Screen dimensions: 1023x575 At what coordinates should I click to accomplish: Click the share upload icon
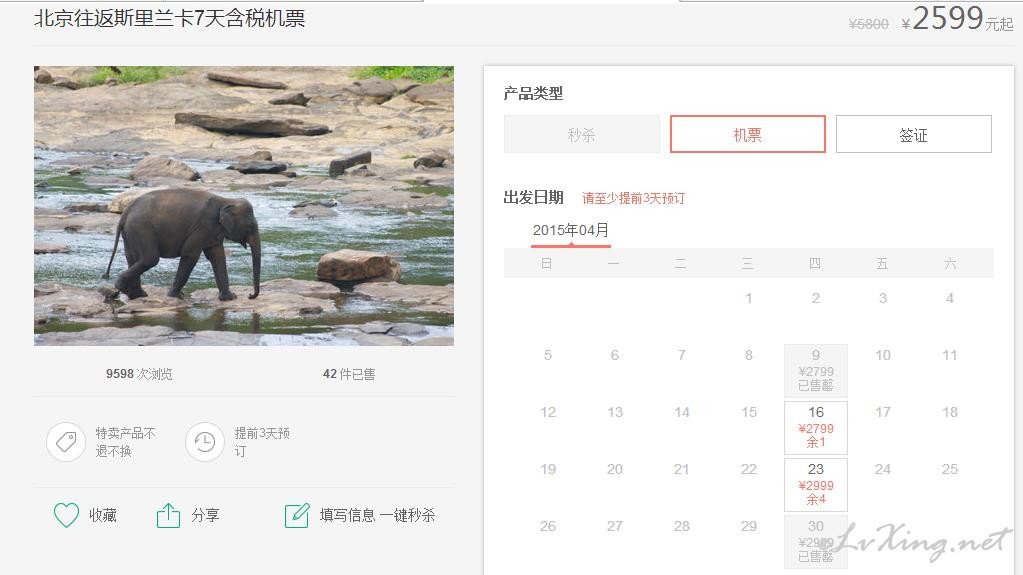pyautogui.click(x=168, y=515)
